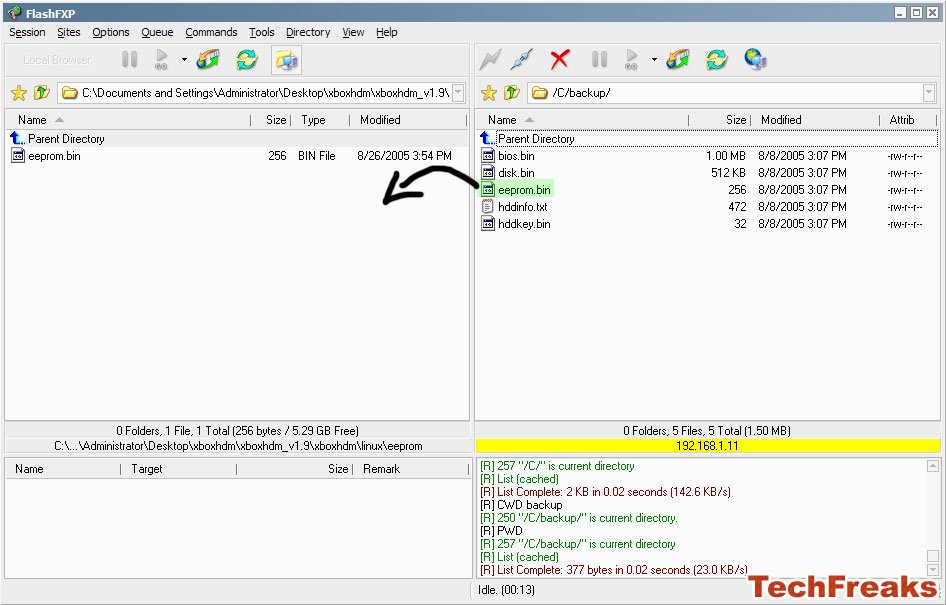Click the bios.bin file icon
The height and width of the screenshot is (605, 946).
click(487, 156)
